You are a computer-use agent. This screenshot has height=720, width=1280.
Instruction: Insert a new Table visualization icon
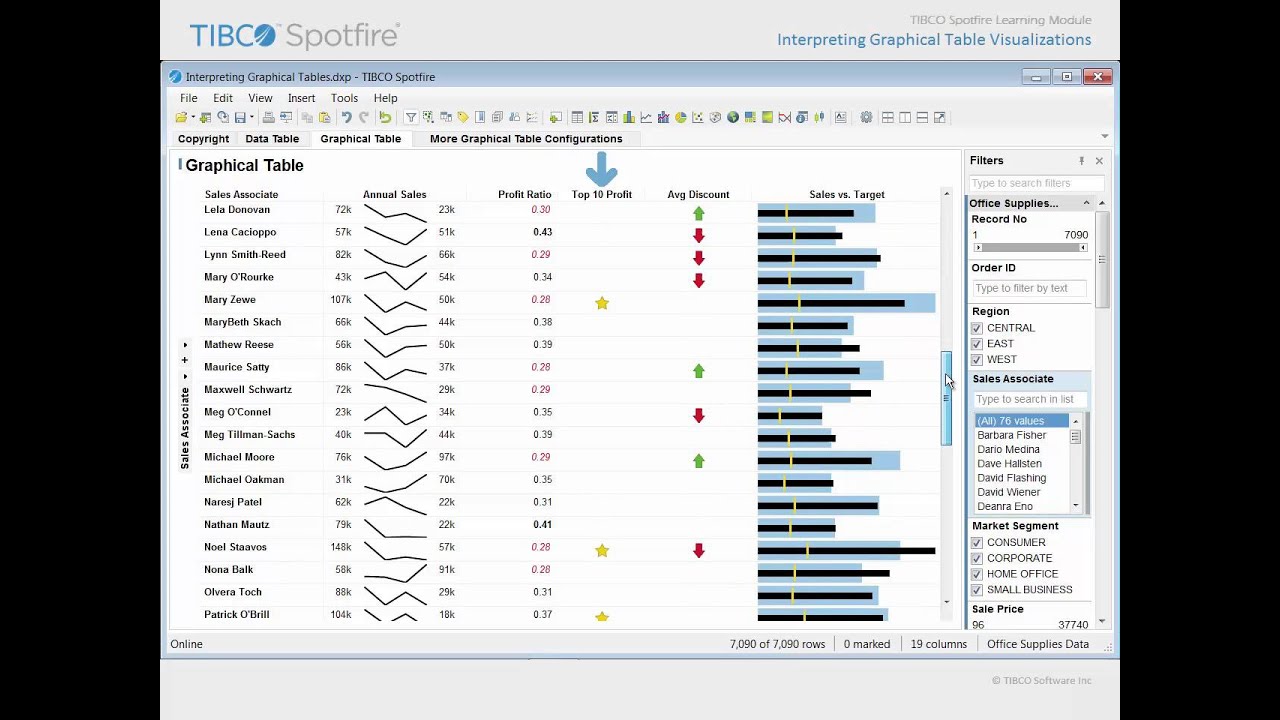577,117
